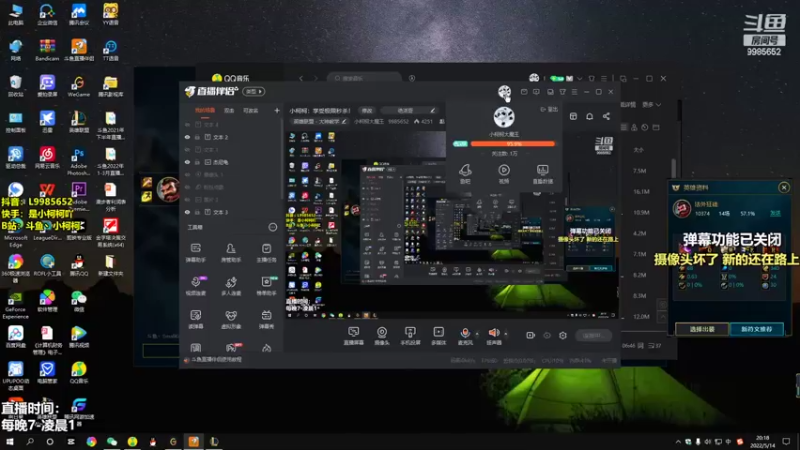The height and width of the screenshot is (450, 800).
Task: Click the QQ音乐 song list scrollbar
Action: [674, 168]
